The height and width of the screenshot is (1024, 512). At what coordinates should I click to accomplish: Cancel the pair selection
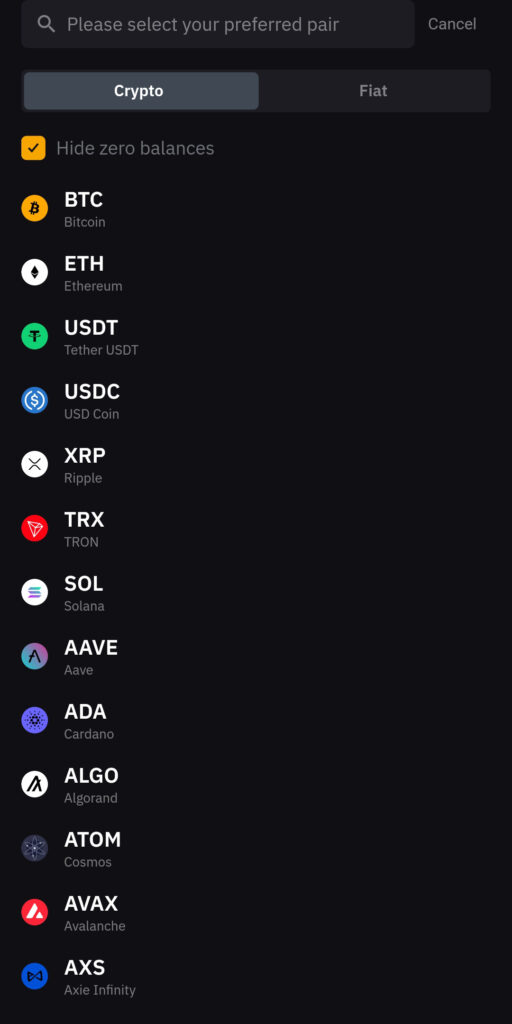452,24
